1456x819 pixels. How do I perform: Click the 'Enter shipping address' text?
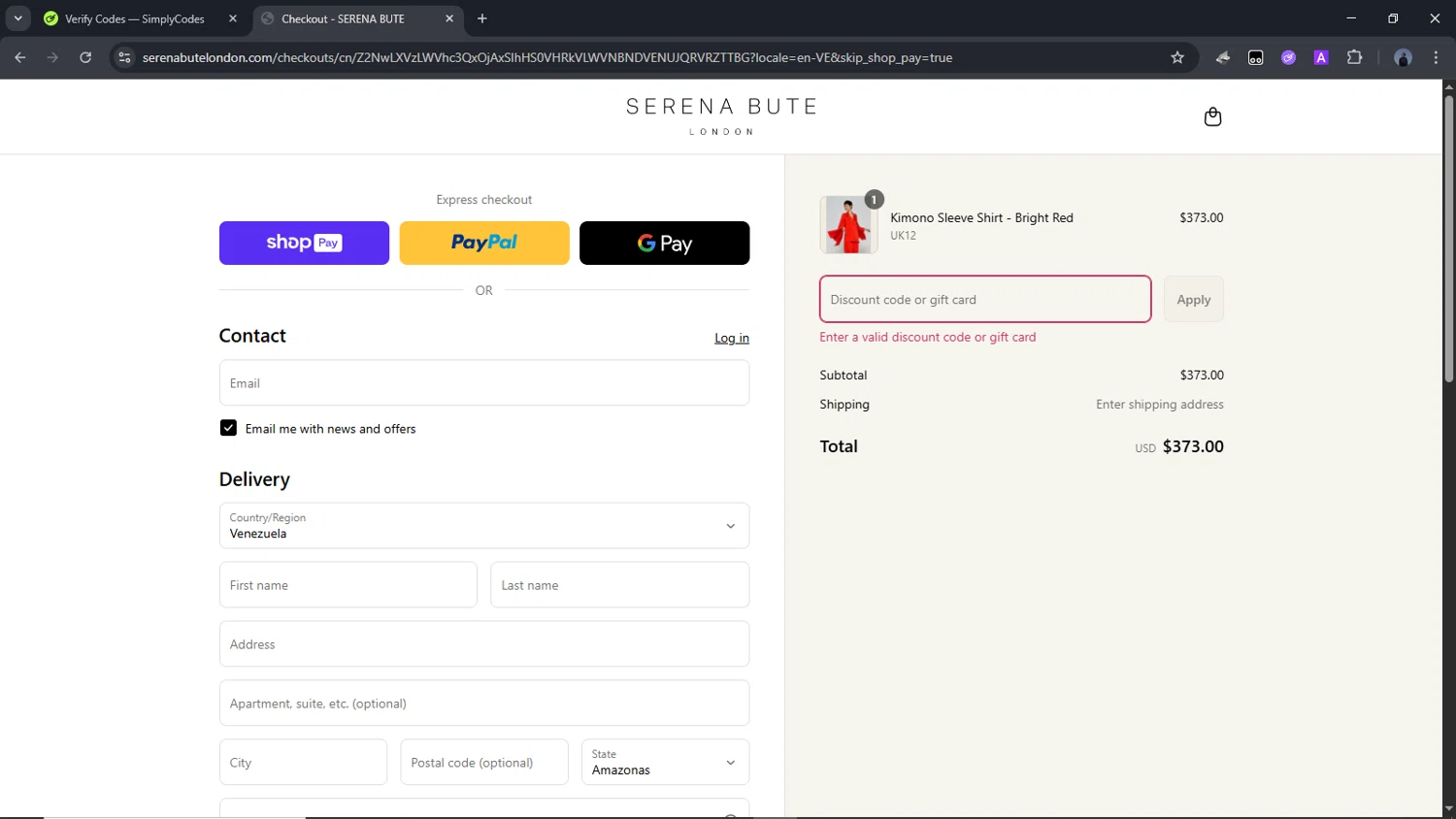coord(1160,405)
